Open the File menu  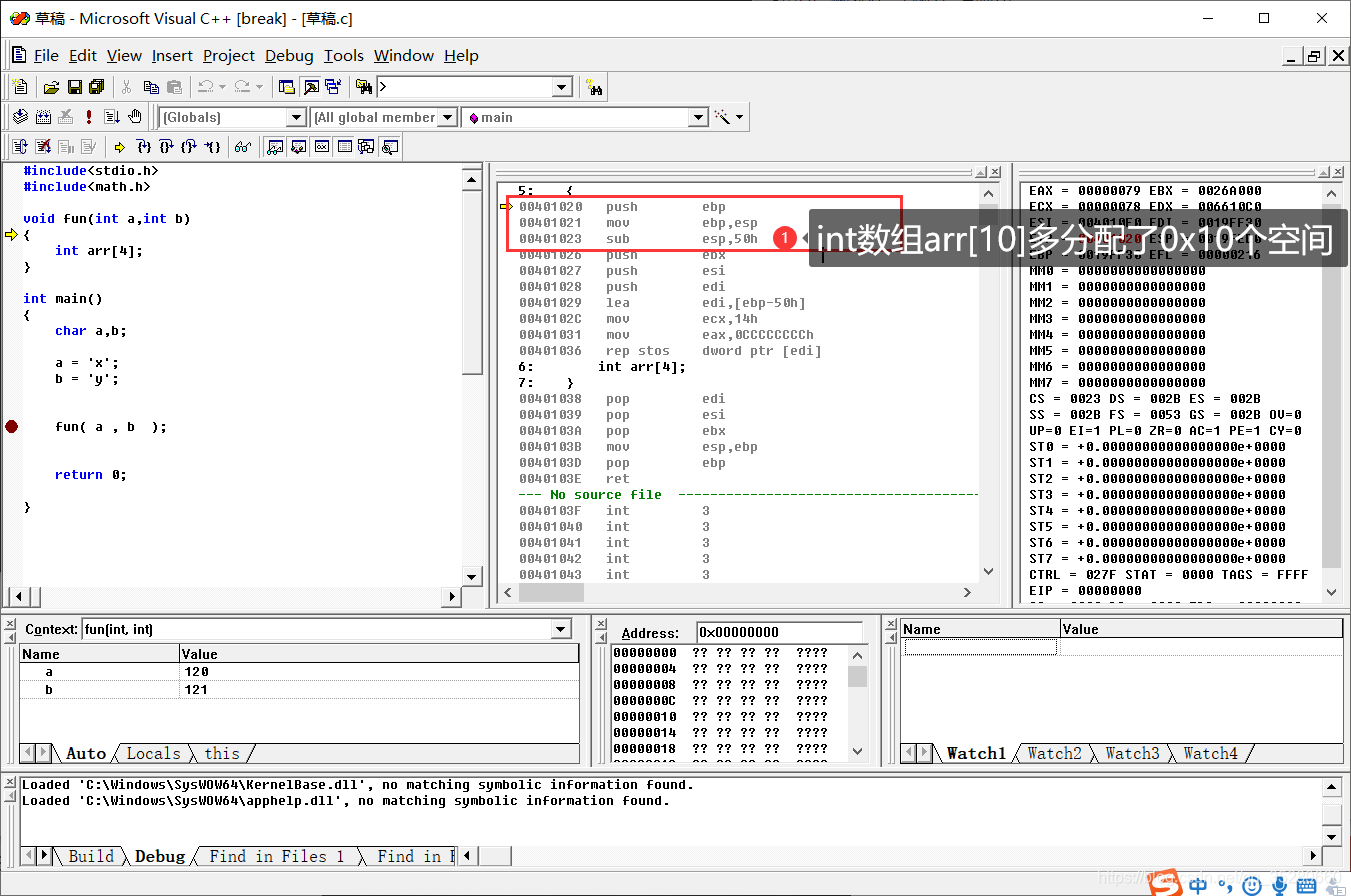pos(46,56)
